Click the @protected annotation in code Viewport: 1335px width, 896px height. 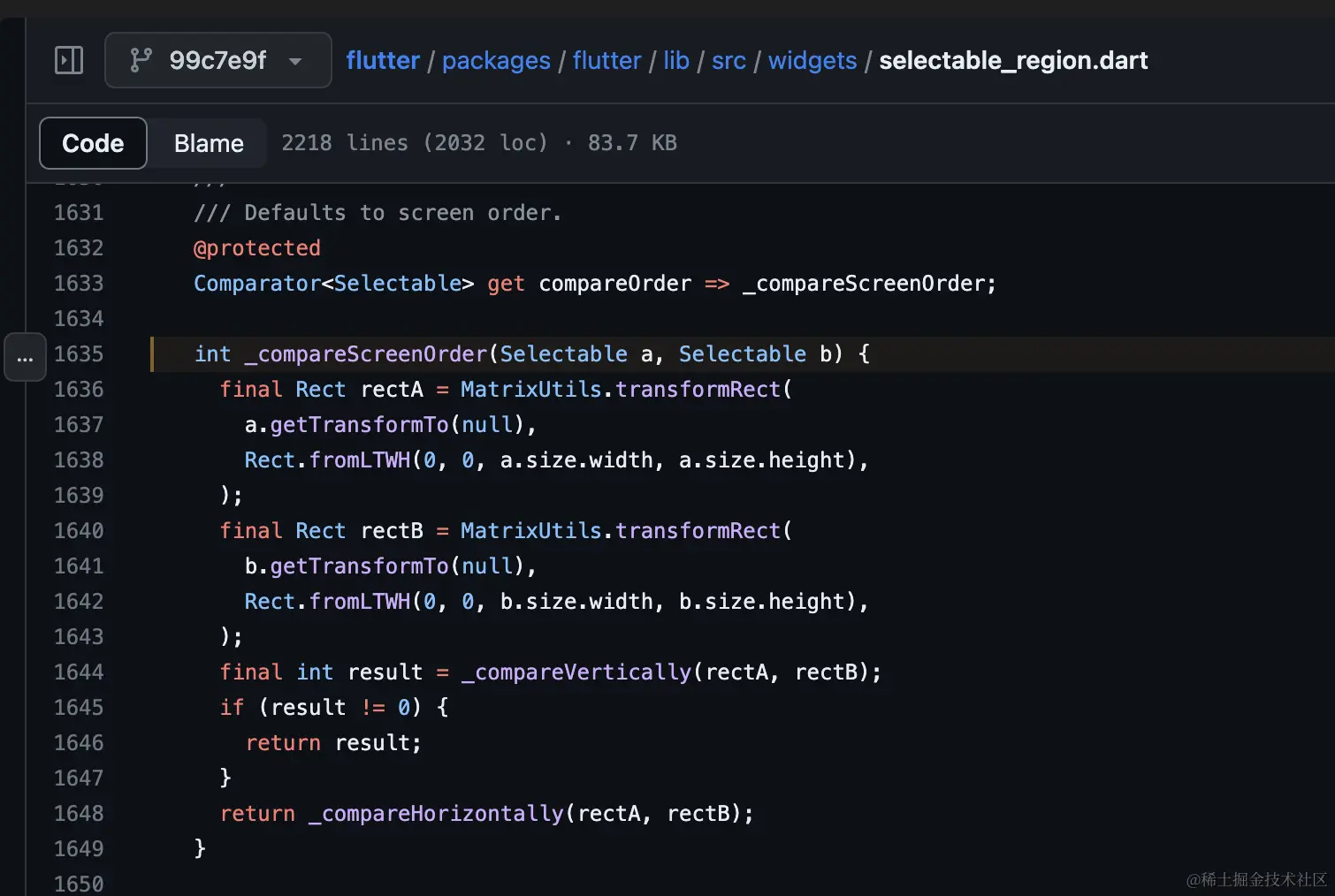click(x=257, y=248)
